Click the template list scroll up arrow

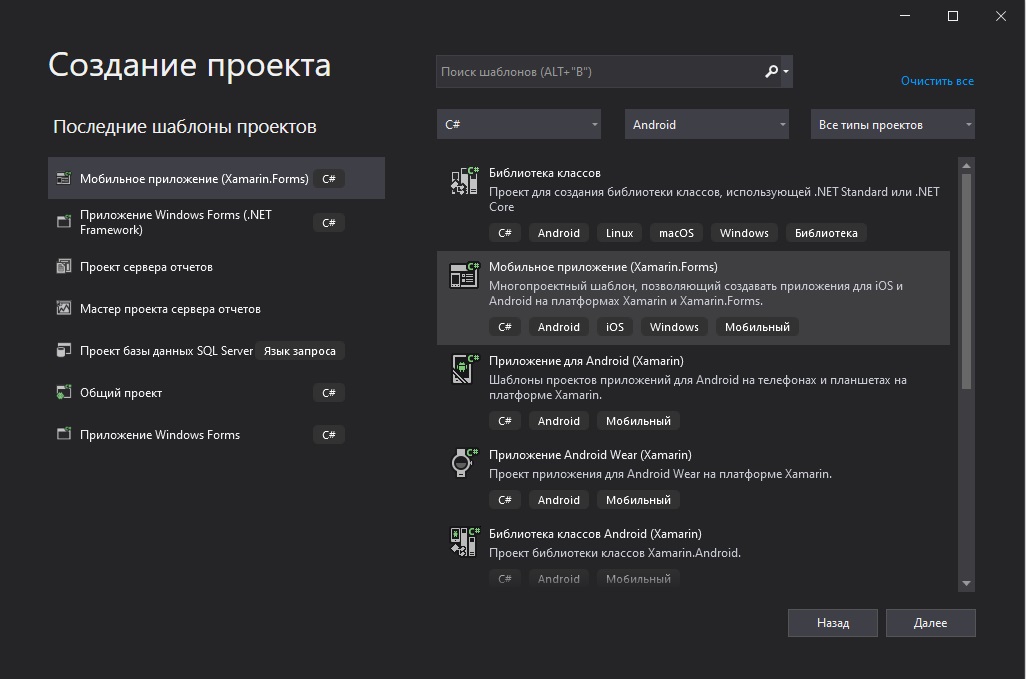[966, 165]
